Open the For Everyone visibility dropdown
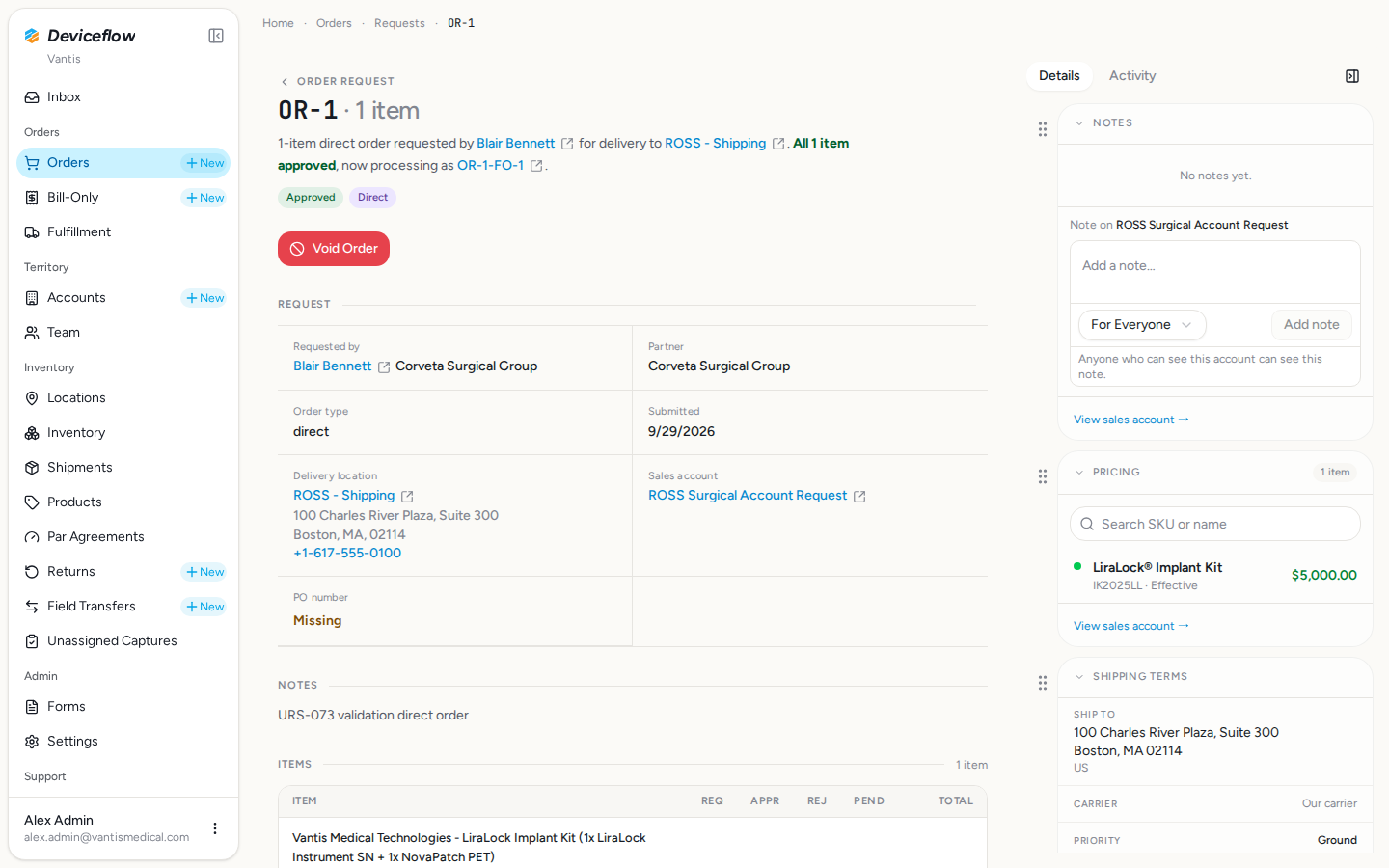 (1142, 325)
